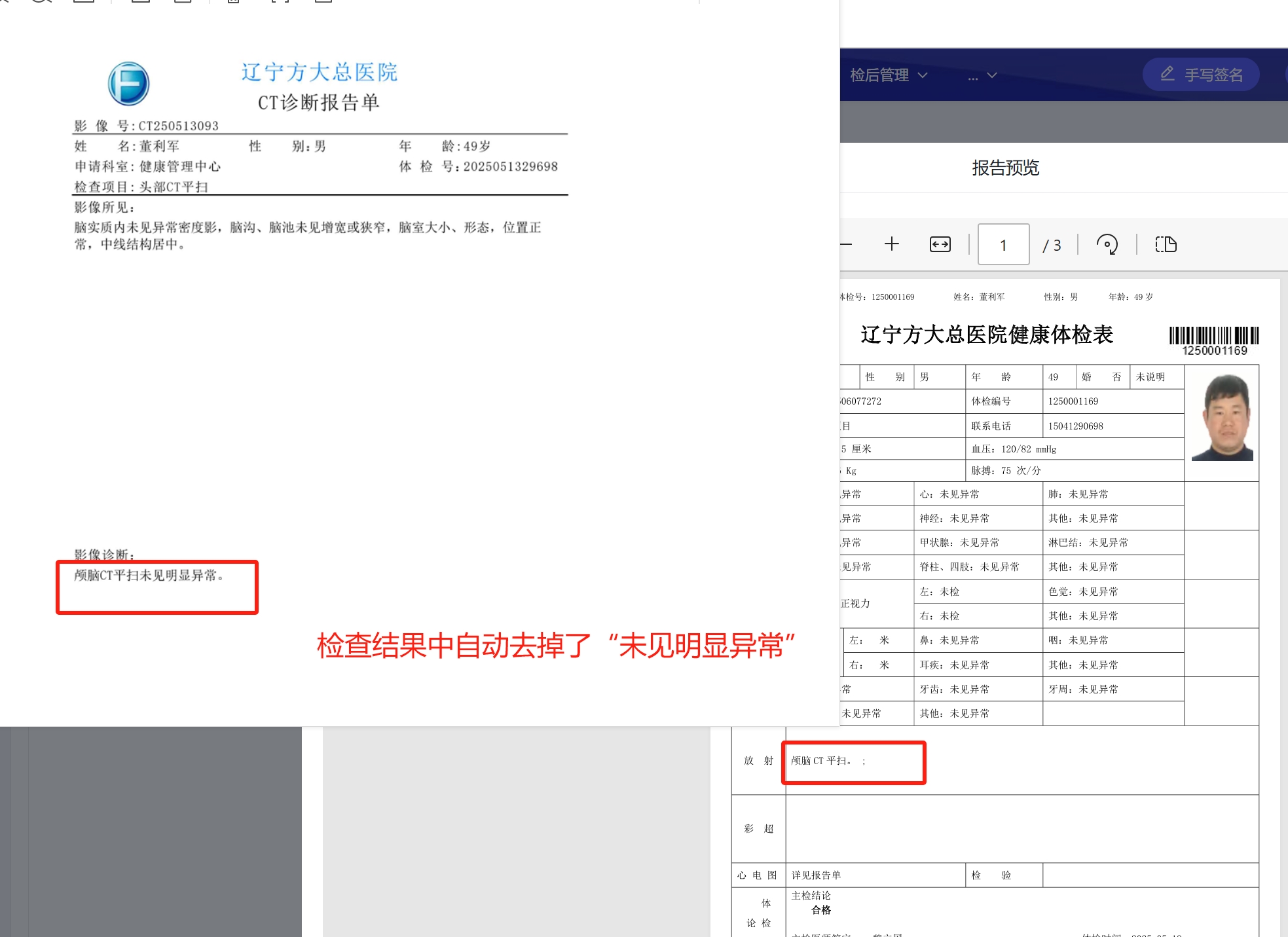The height and width of the screenshot is (937, 1288).
Task: Expand the ellipsis more-options dropdown
Action: tap(982, 75)
